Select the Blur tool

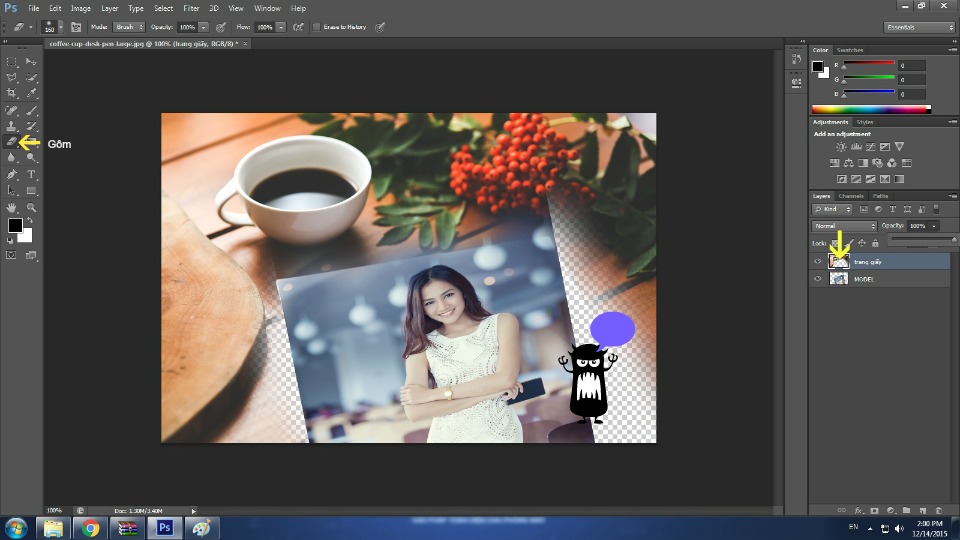tap(12, 158)
